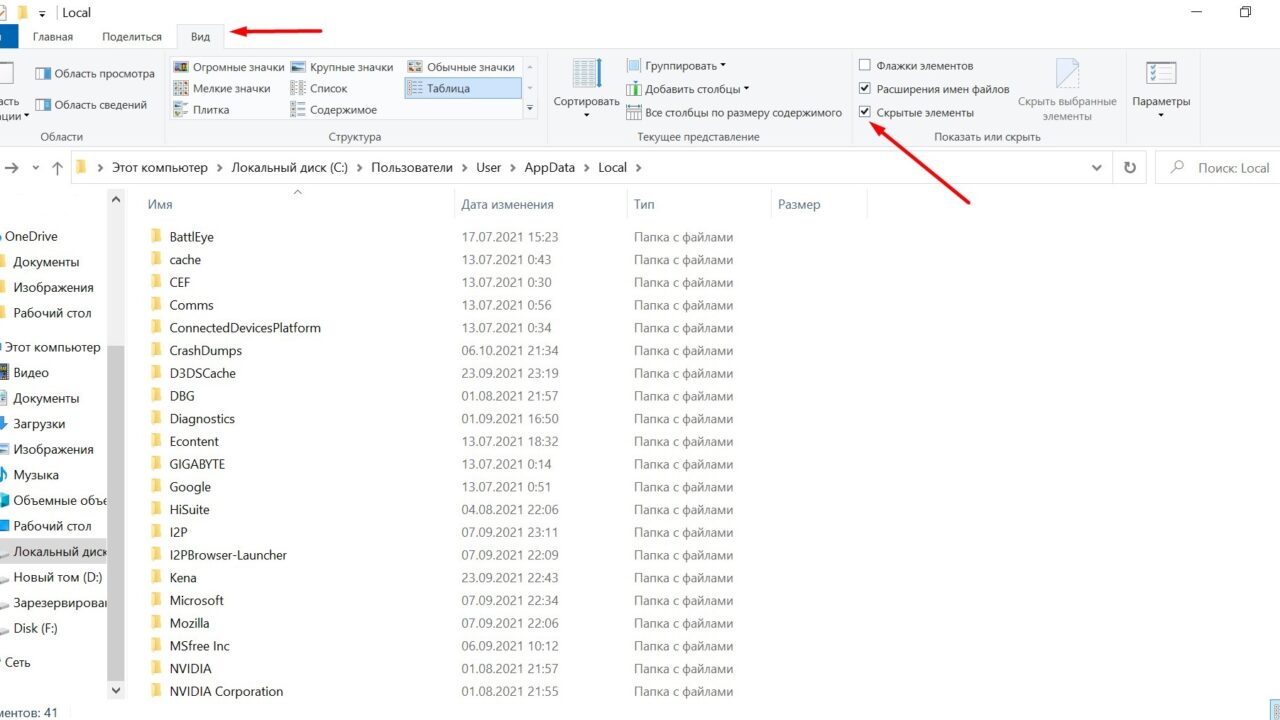The image size is (1280, 720).
Task: Click the refresh button beside address bar
Action: (1130, 168)
